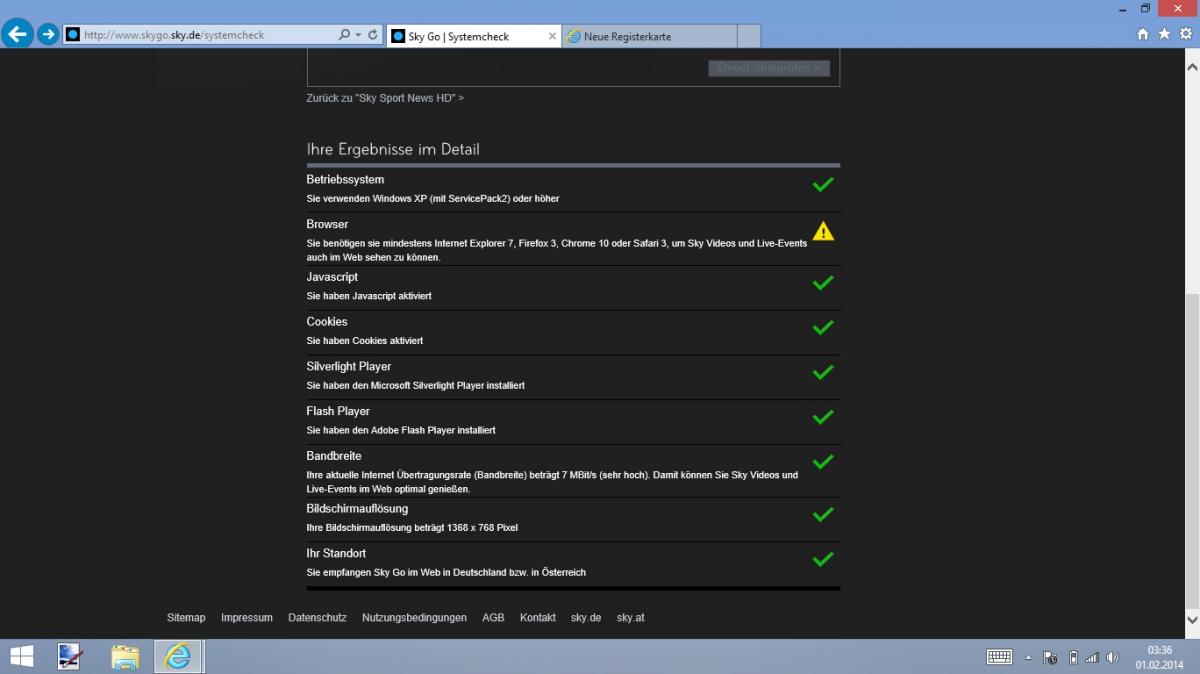Click the Ihre Ergebnisse im Detail heading
The width and height of the screenshot is (1200, 674).
pos(393,149)
